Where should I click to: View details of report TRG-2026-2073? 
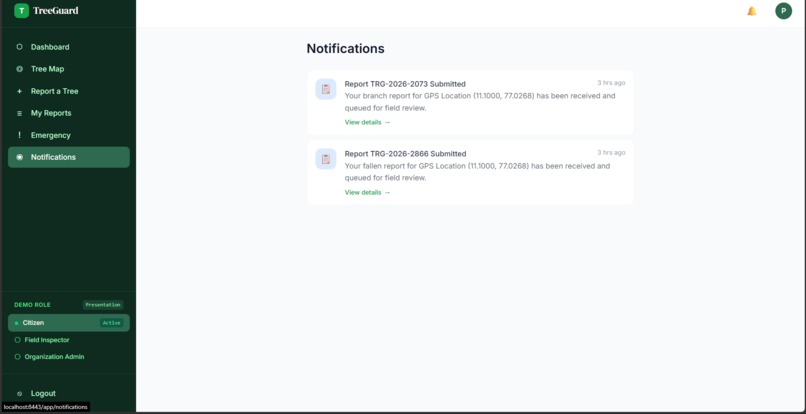(368, 122)
